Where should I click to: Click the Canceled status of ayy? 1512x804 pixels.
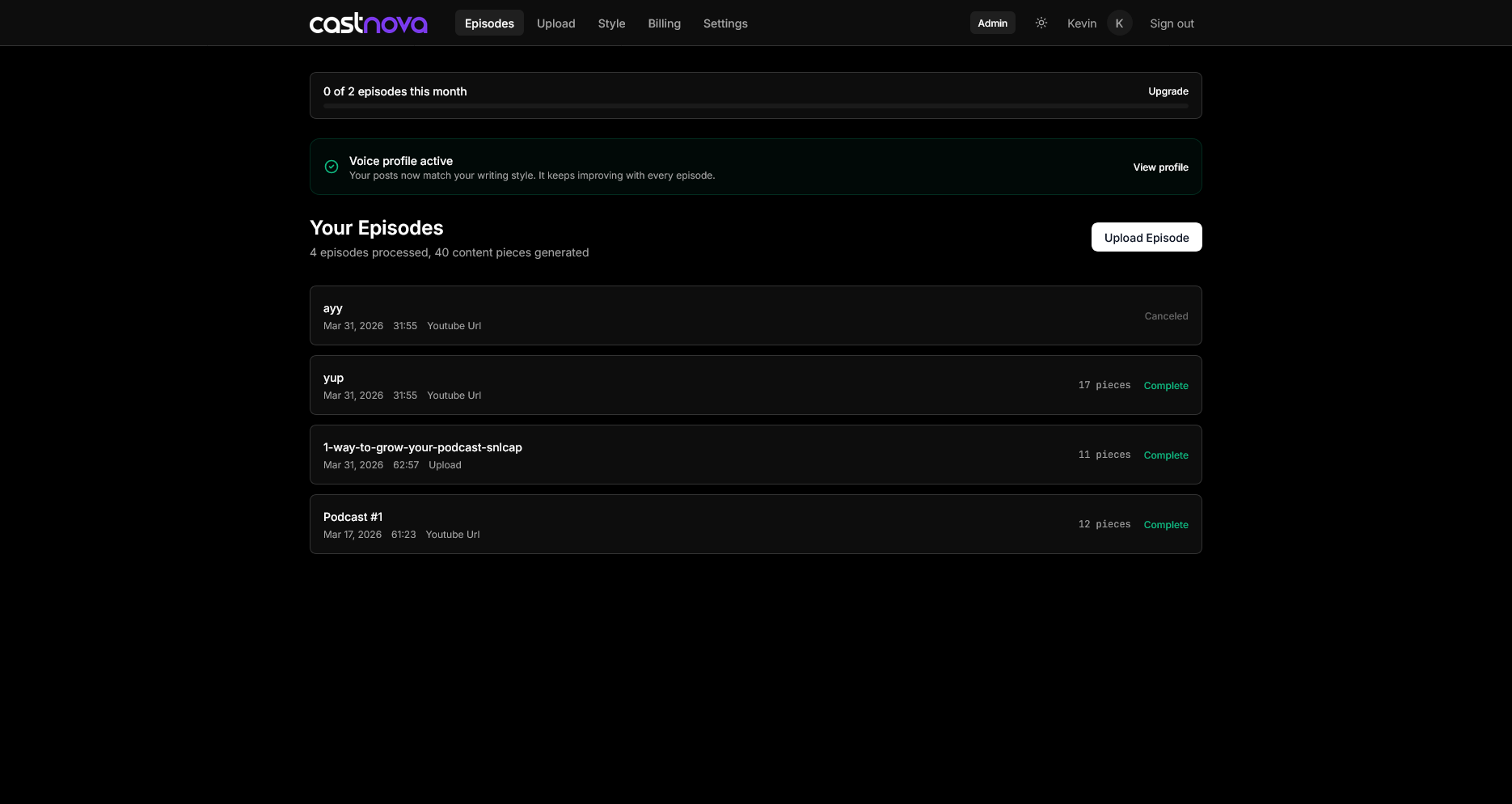click(x=1166, y=316)
